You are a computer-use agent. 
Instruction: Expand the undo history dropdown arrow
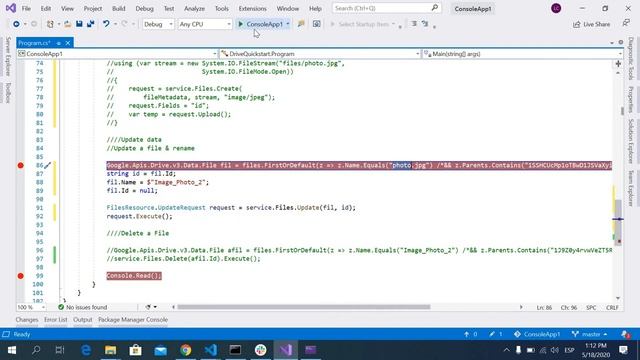pos(116,24)
